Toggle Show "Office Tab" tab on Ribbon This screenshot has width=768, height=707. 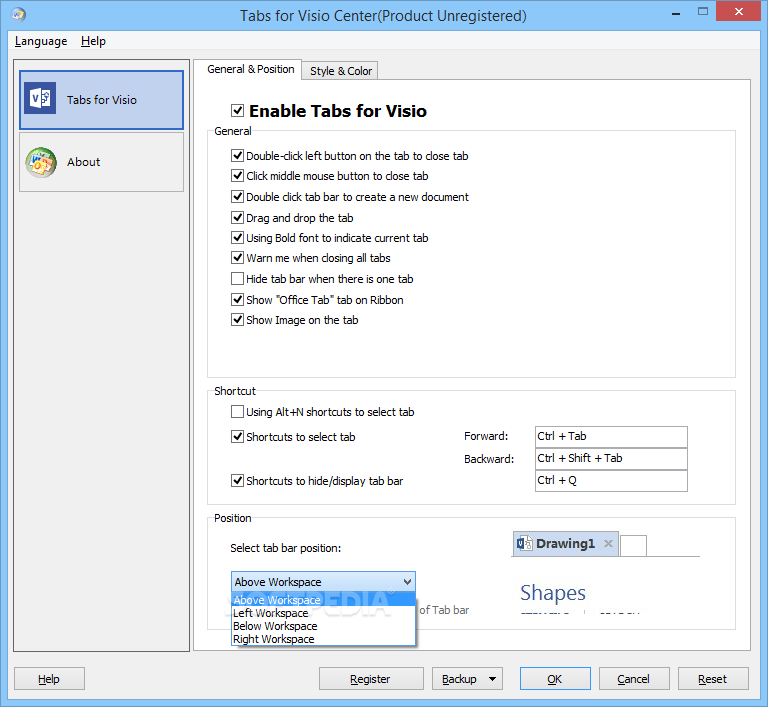(238, 300)
